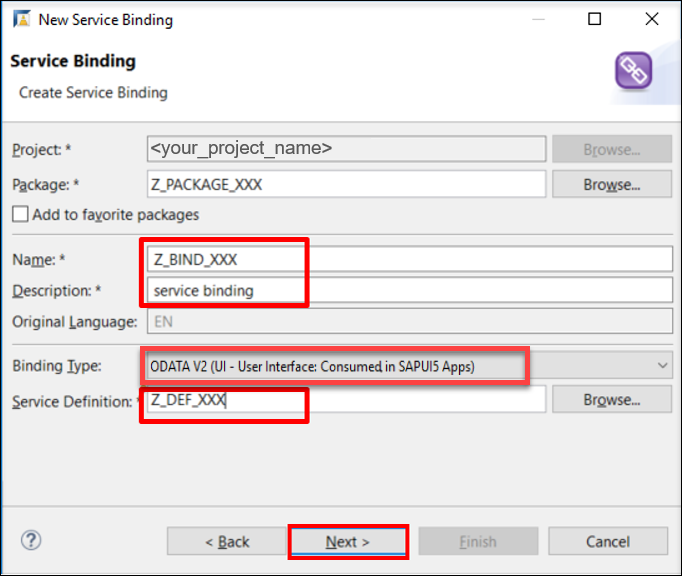Browse for a Service Definition
Image resolution: width=682 pixels, height=576 pixels.
tap(612, 399)
